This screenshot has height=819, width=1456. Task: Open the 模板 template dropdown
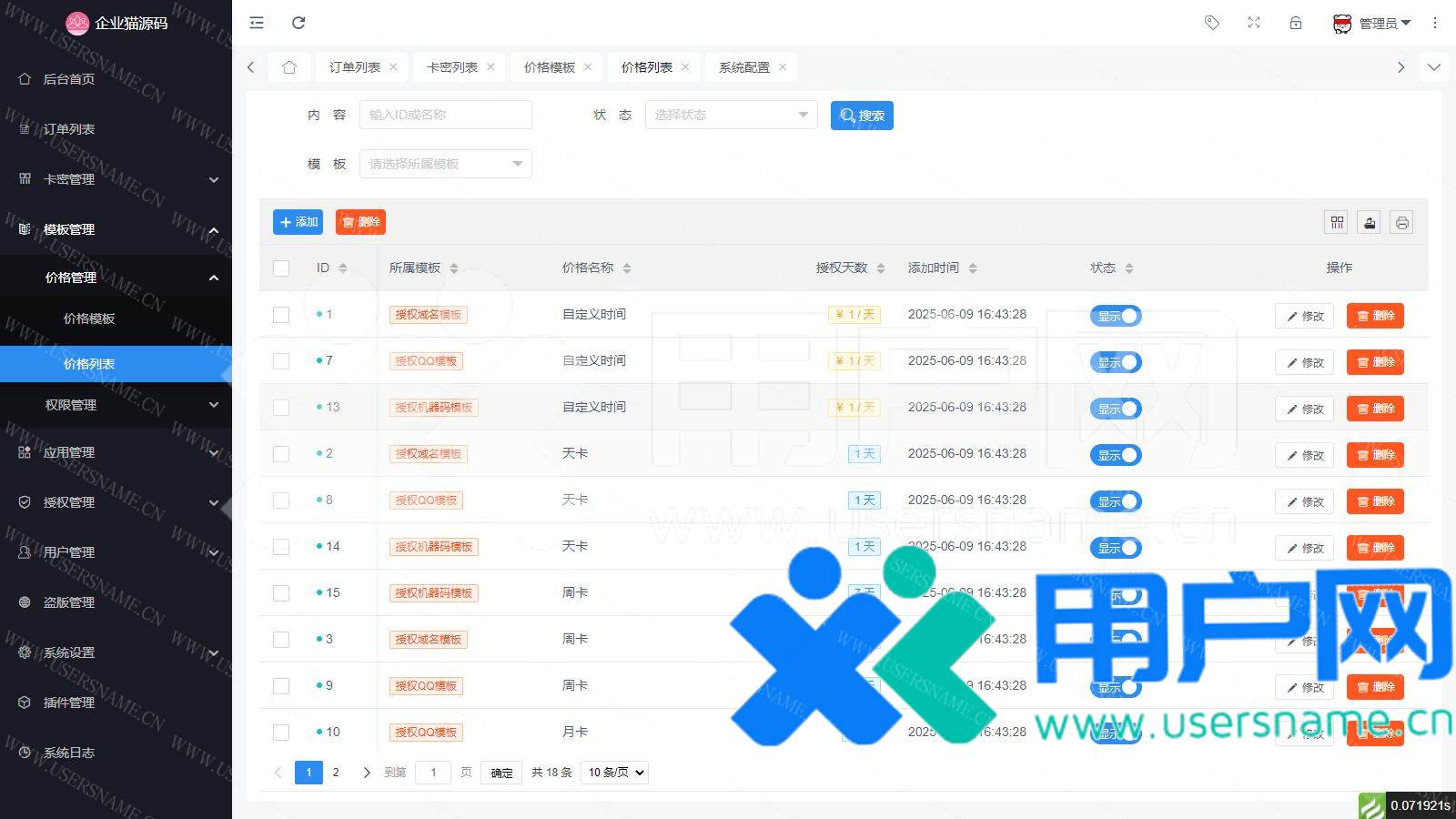click(x=445, y=164)
